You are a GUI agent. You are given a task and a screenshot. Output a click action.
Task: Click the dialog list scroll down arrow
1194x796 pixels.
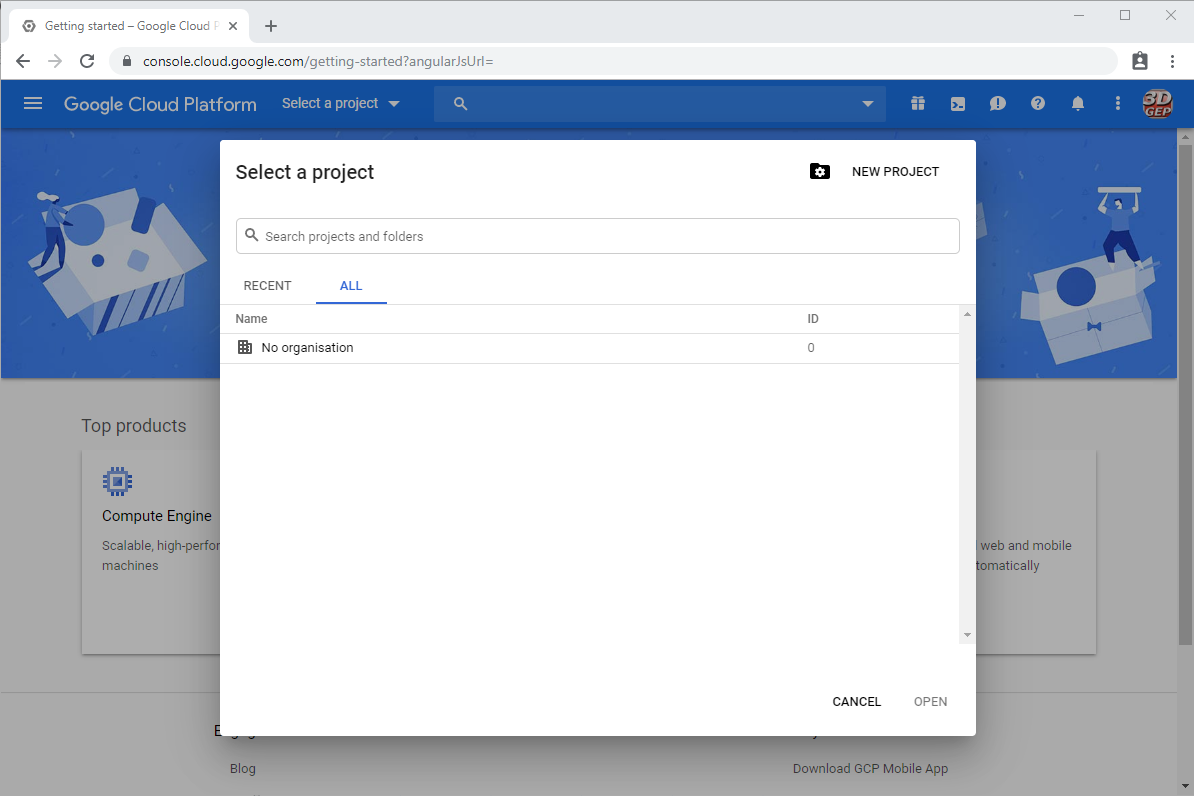click(x=967, y=635)
